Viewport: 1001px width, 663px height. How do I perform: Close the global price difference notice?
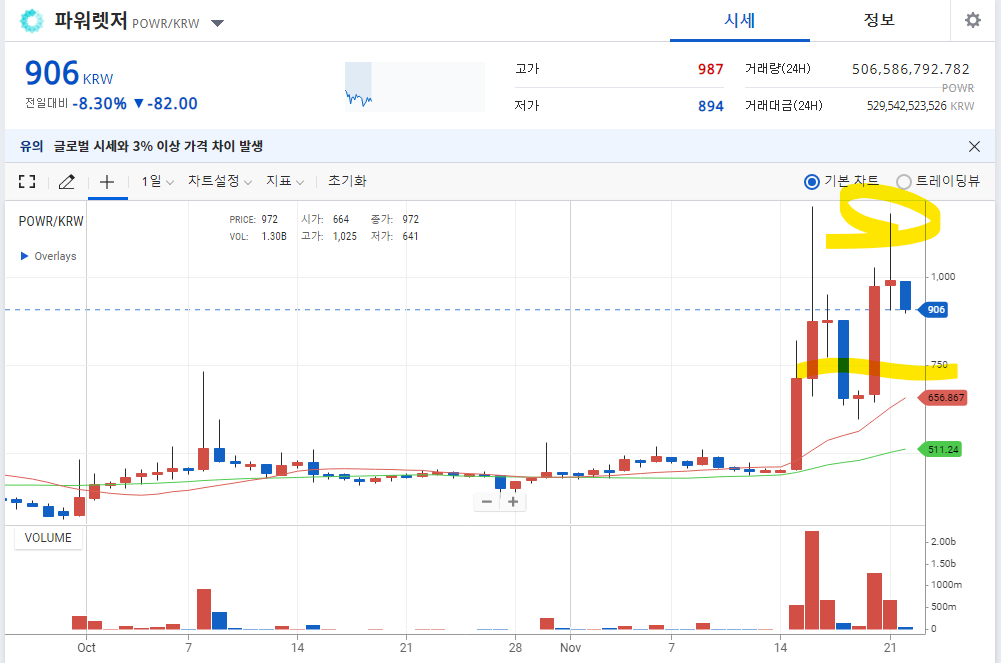click(974, 147)
